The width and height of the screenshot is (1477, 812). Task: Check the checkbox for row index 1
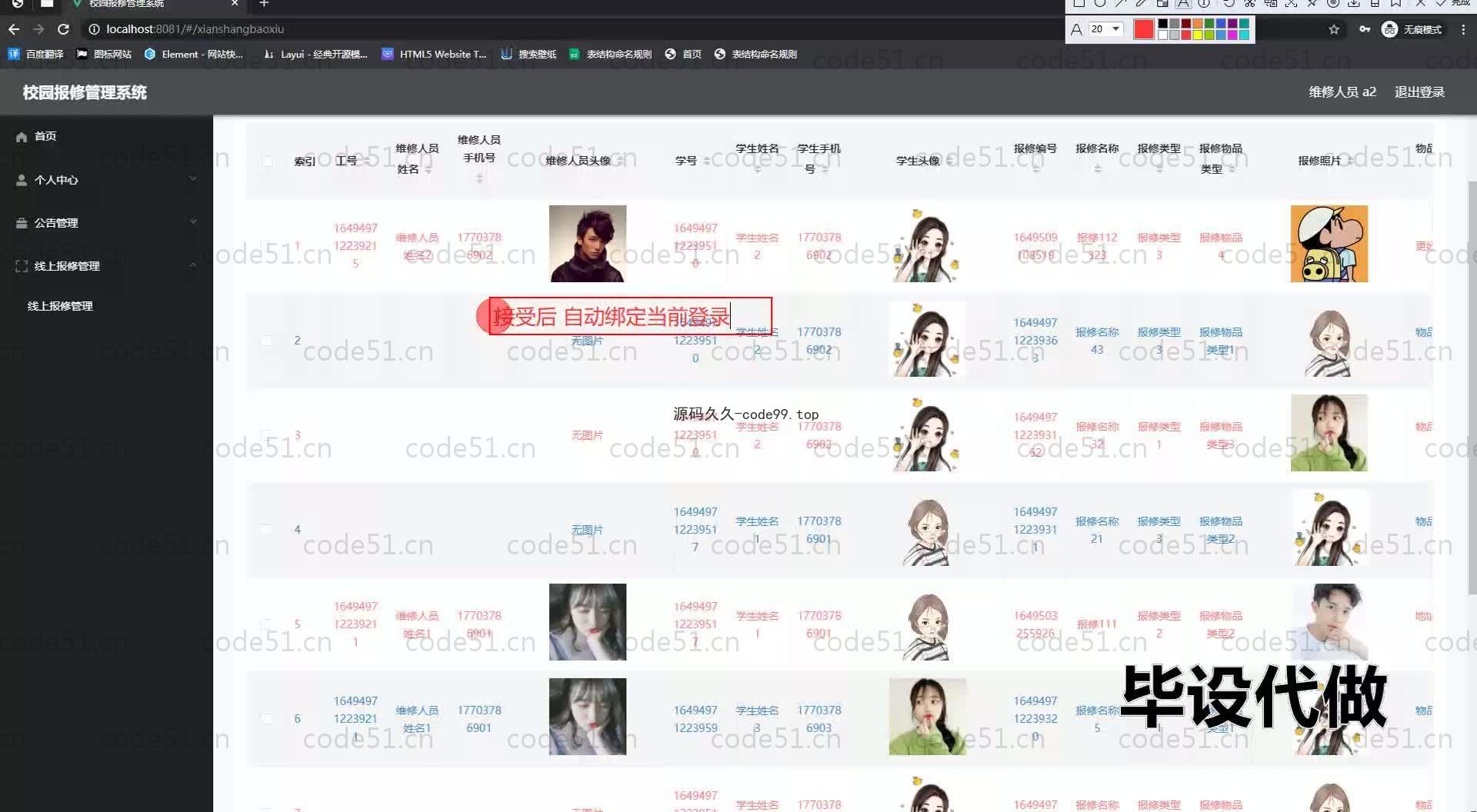[x=266, y=246]
